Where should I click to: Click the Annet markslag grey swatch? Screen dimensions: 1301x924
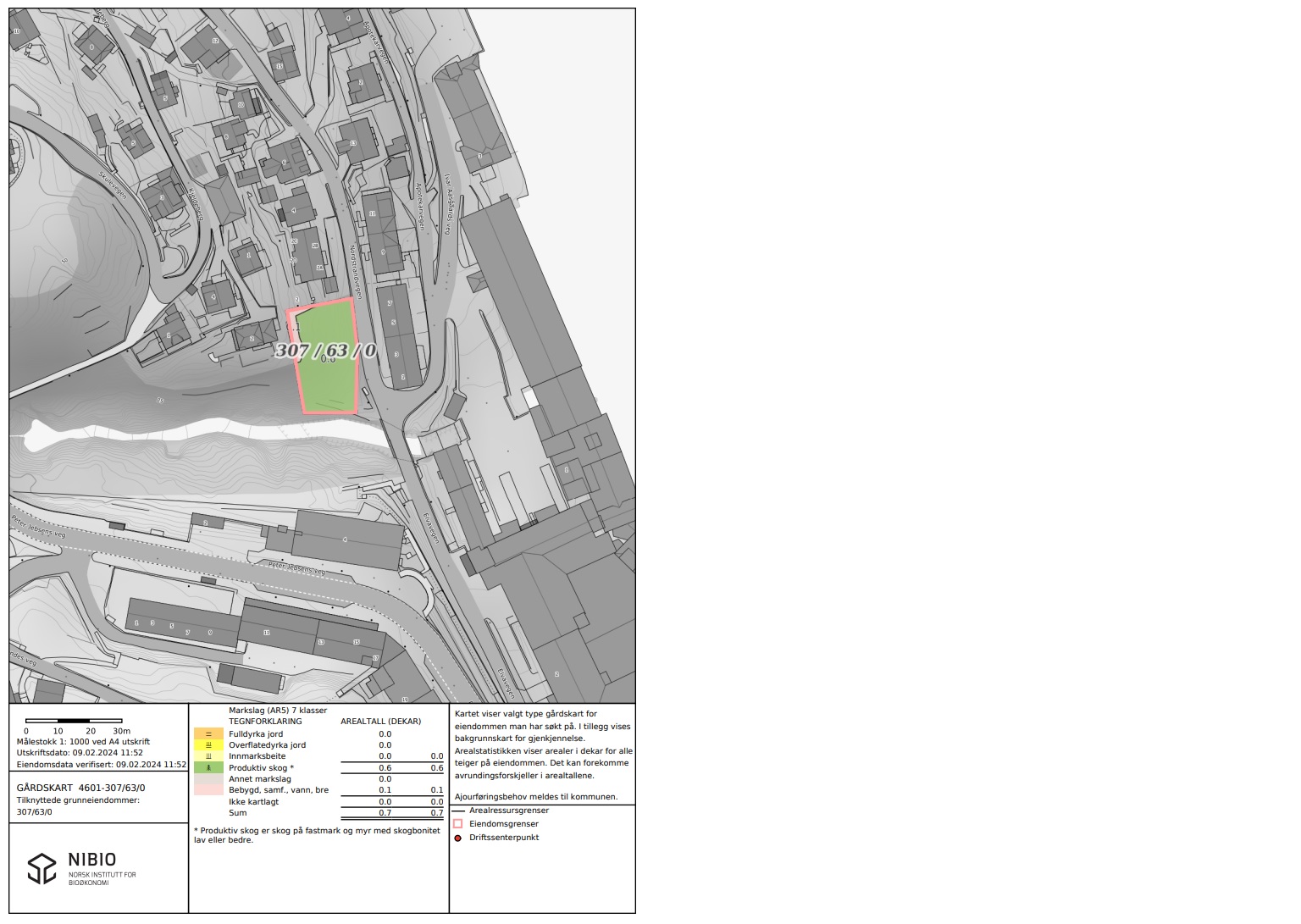(208, 778)
